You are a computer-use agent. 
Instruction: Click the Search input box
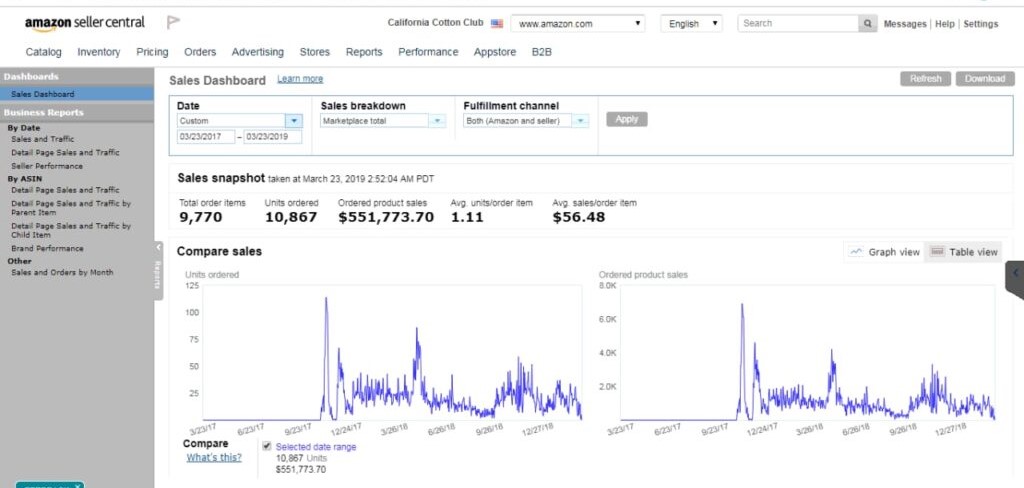coord(798,24)
